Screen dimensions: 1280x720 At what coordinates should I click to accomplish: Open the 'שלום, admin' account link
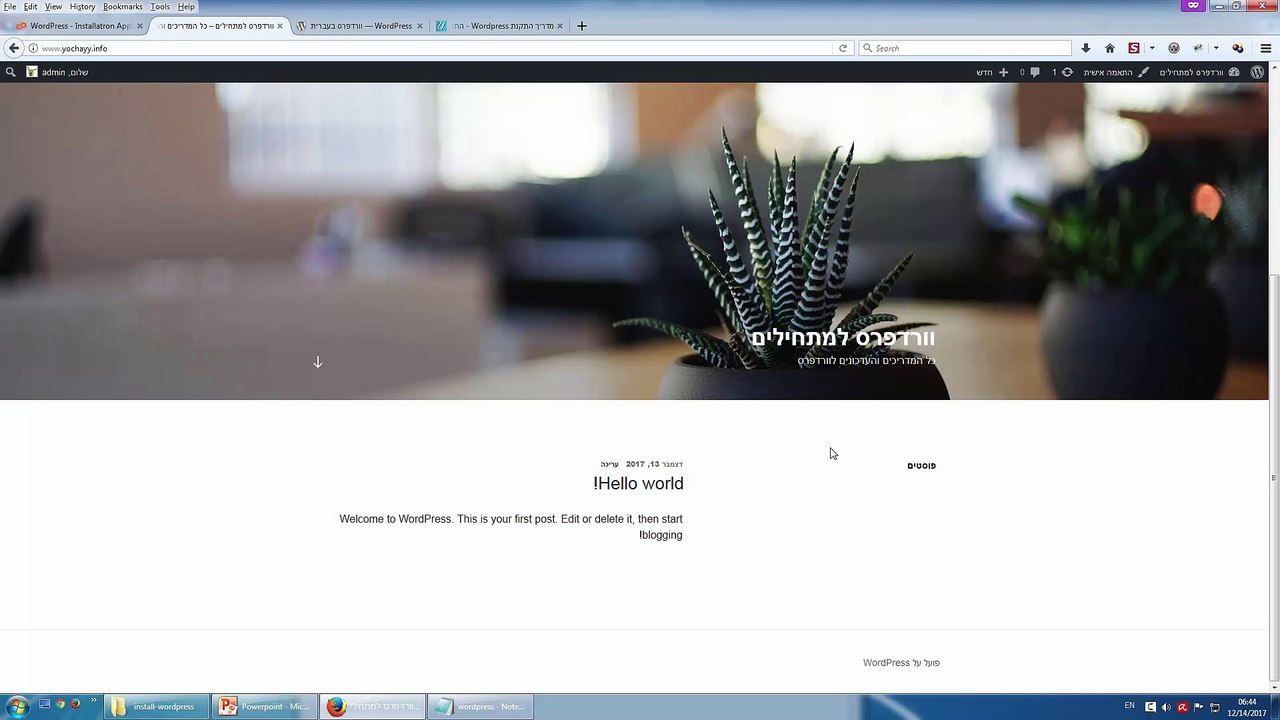[65, 72]
